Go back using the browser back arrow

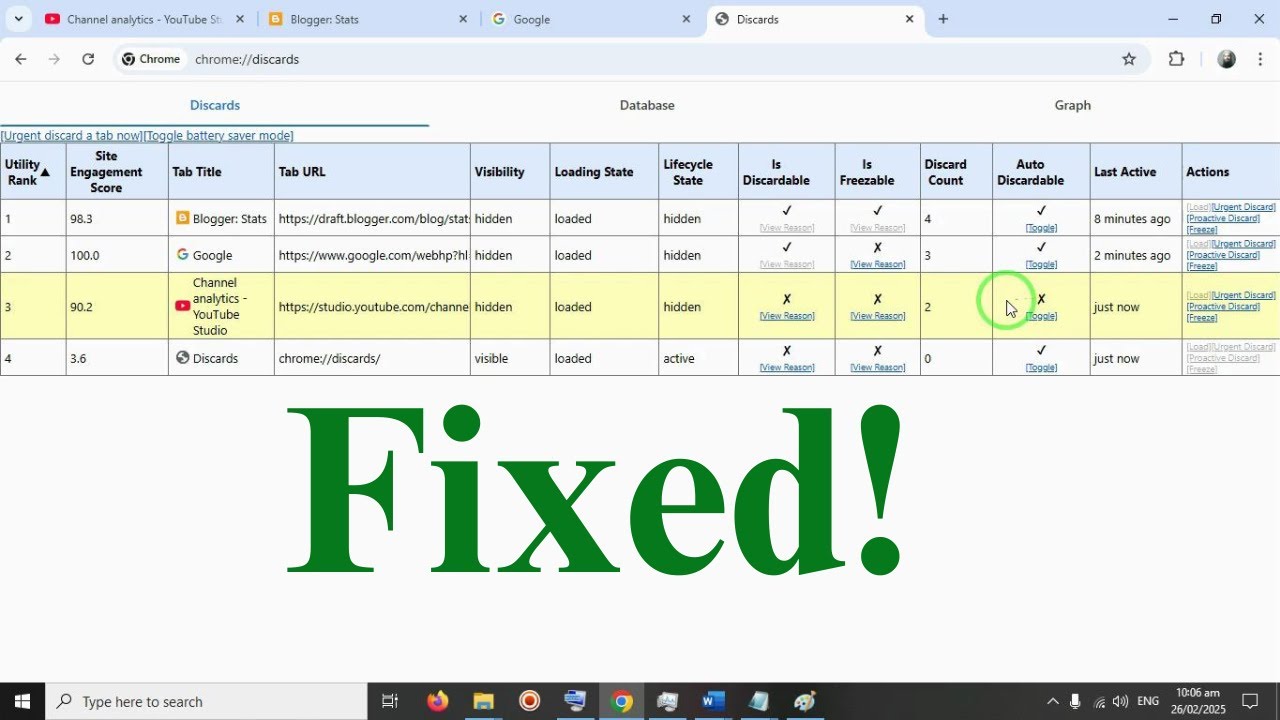20,59
